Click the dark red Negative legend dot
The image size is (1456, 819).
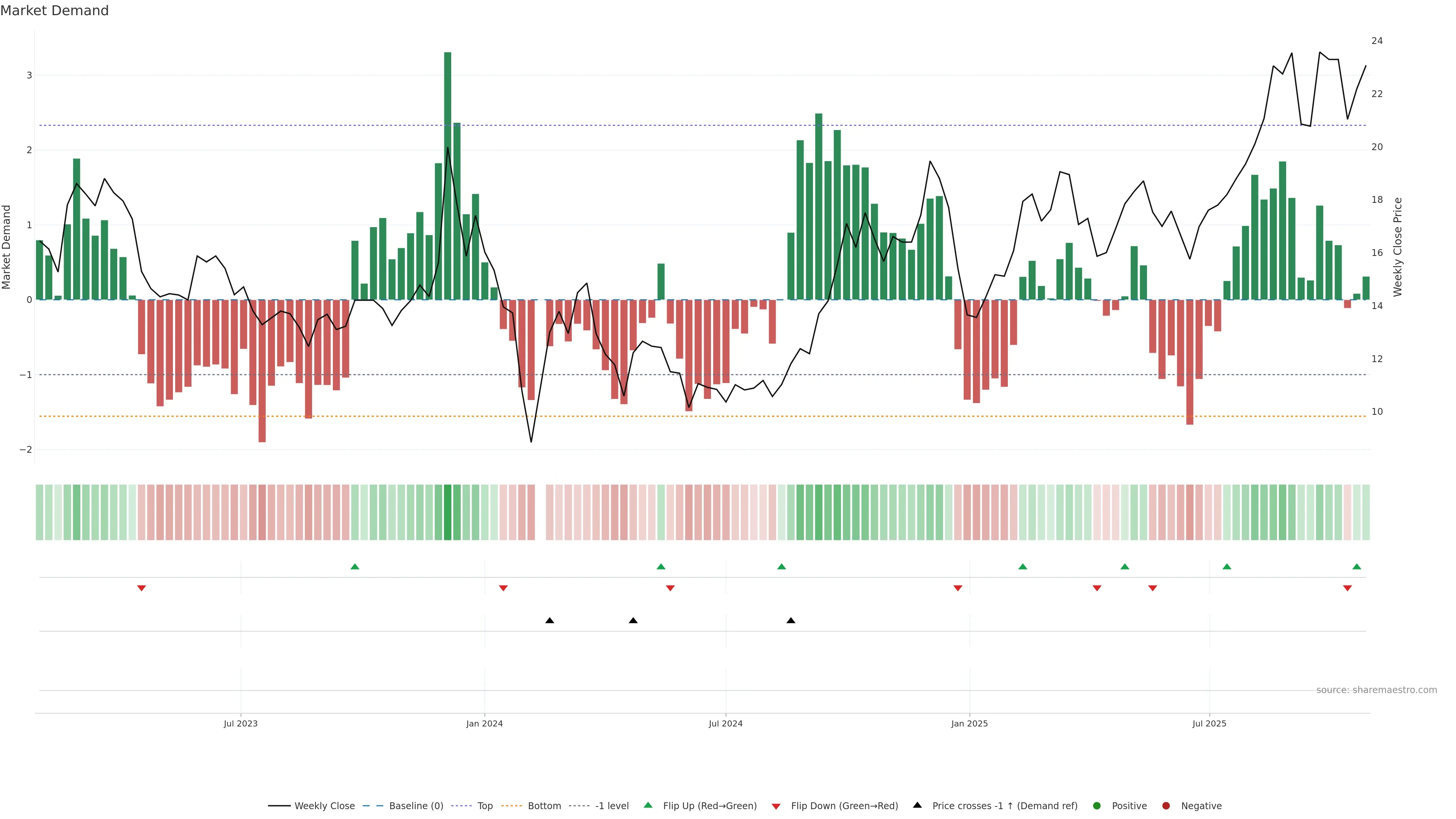click(x=1166, y=806)
